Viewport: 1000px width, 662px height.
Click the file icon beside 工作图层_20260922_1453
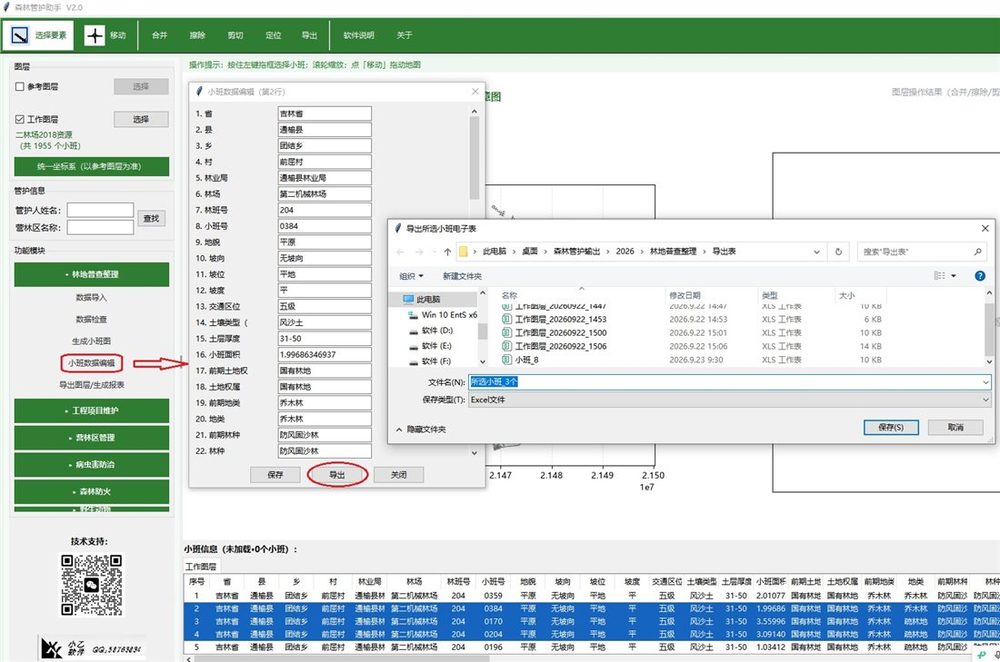[507, 319]
